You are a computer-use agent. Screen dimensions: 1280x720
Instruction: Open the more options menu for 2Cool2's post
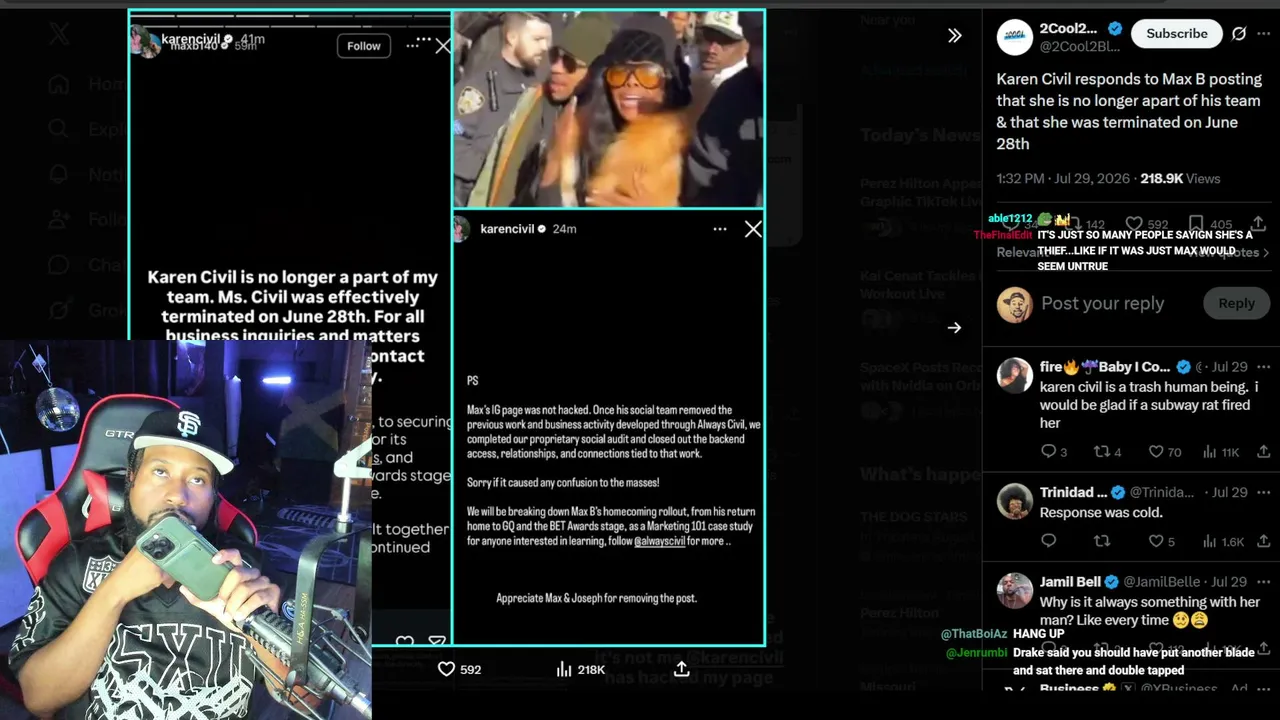1264,33
